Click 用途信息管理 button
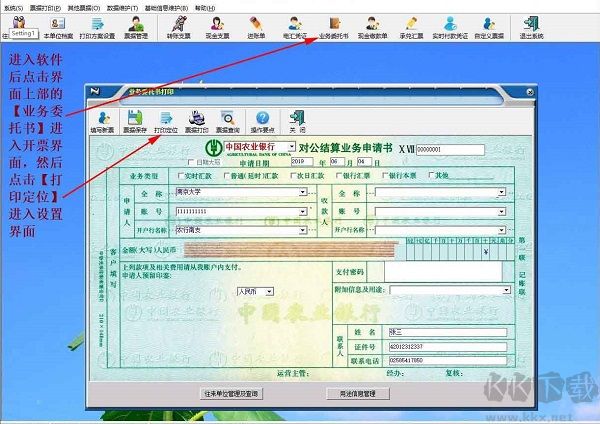Screen dimensions: 600x424 (x=358, y=393)
